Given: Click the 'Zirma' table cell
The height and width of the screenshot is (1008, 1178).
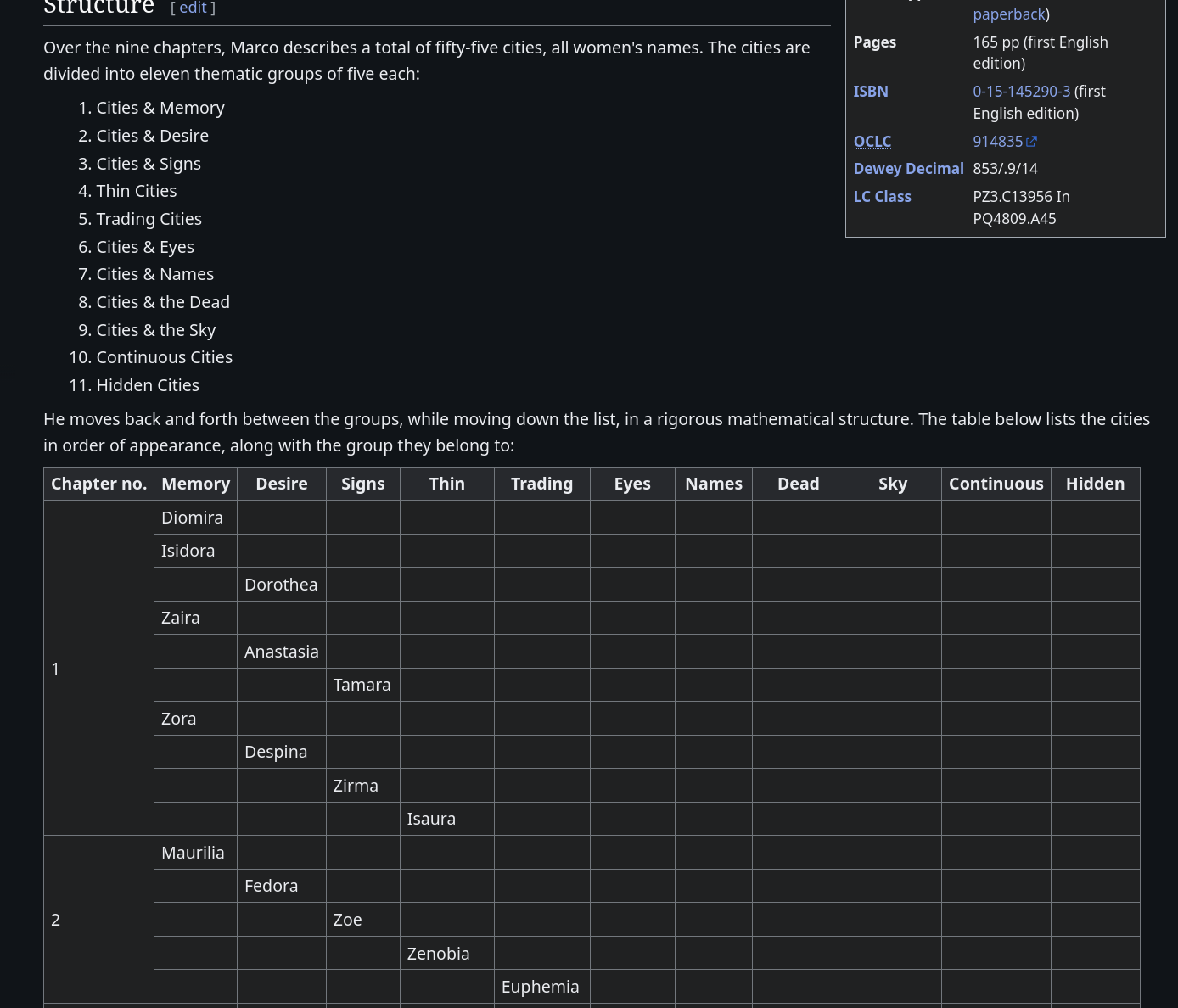Looking at the screenshot, I should tap(363, 786).
